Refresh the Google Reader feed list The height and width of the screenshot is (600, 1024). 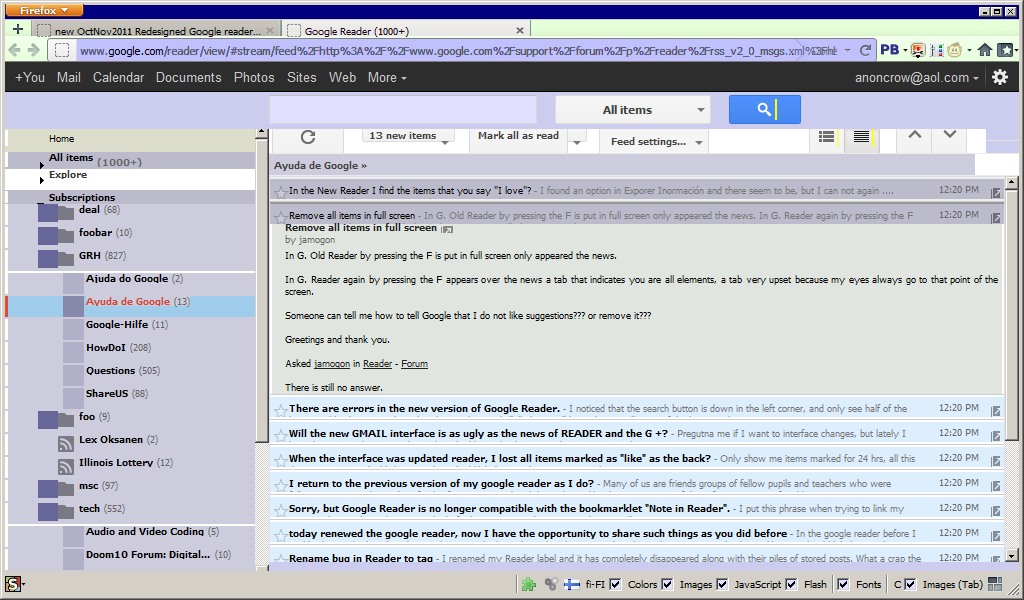point(308,136)
